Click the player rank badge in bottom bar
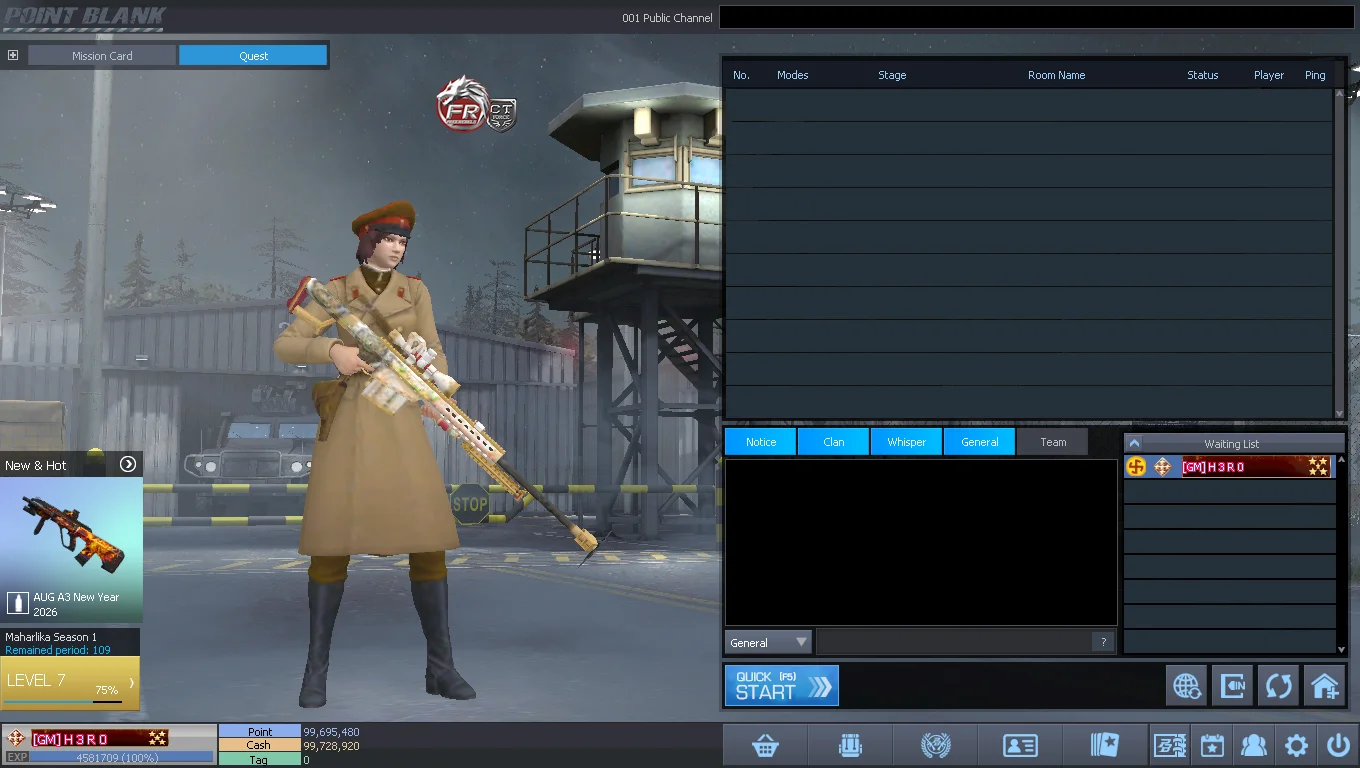Viewport: 1360px width, 768px height. coord(15,738)
